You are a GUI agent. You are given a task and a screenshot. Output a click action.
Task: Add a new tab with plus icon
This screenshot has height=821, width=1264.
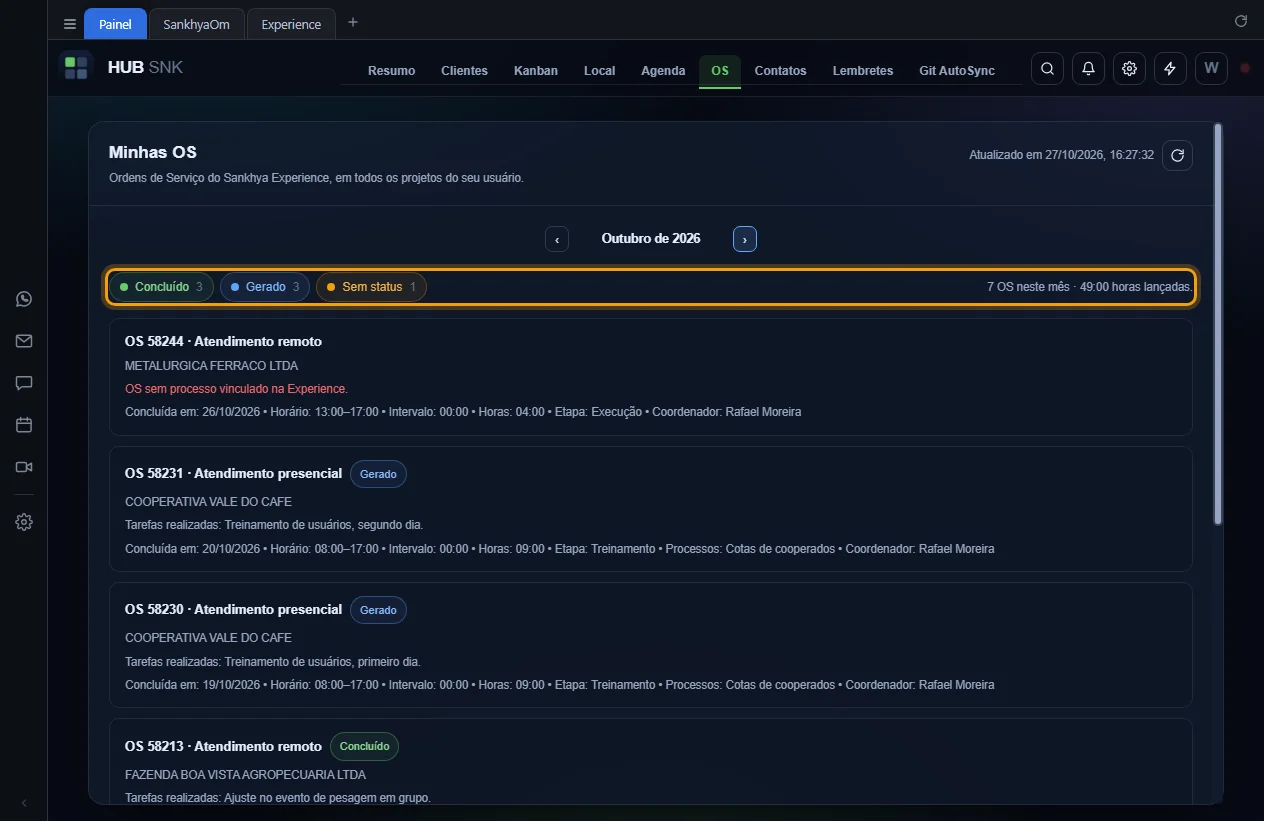coord(352,23)
